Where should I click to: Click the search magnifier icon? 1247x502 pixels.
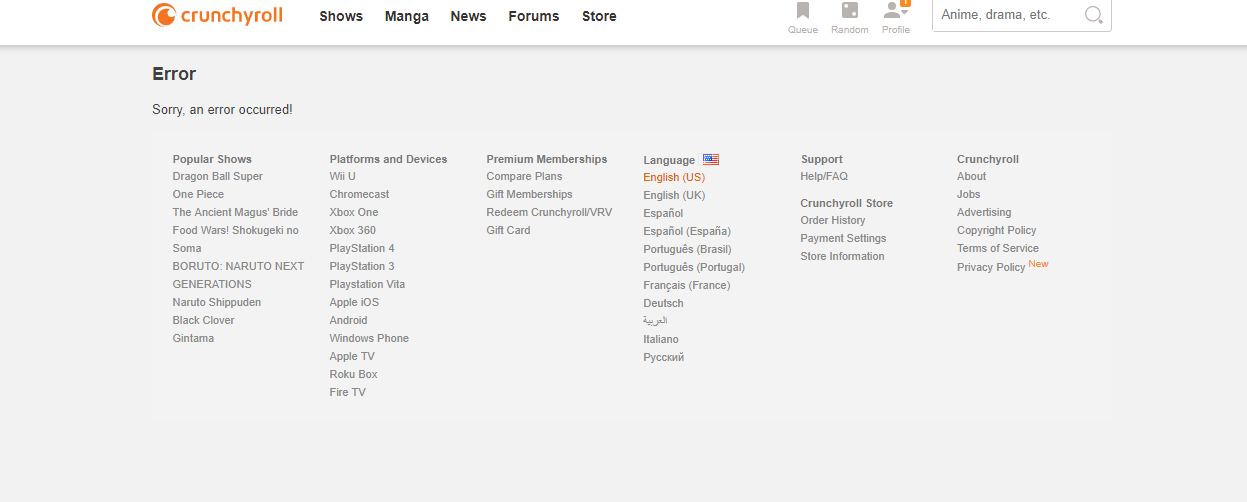(1093, 15)
